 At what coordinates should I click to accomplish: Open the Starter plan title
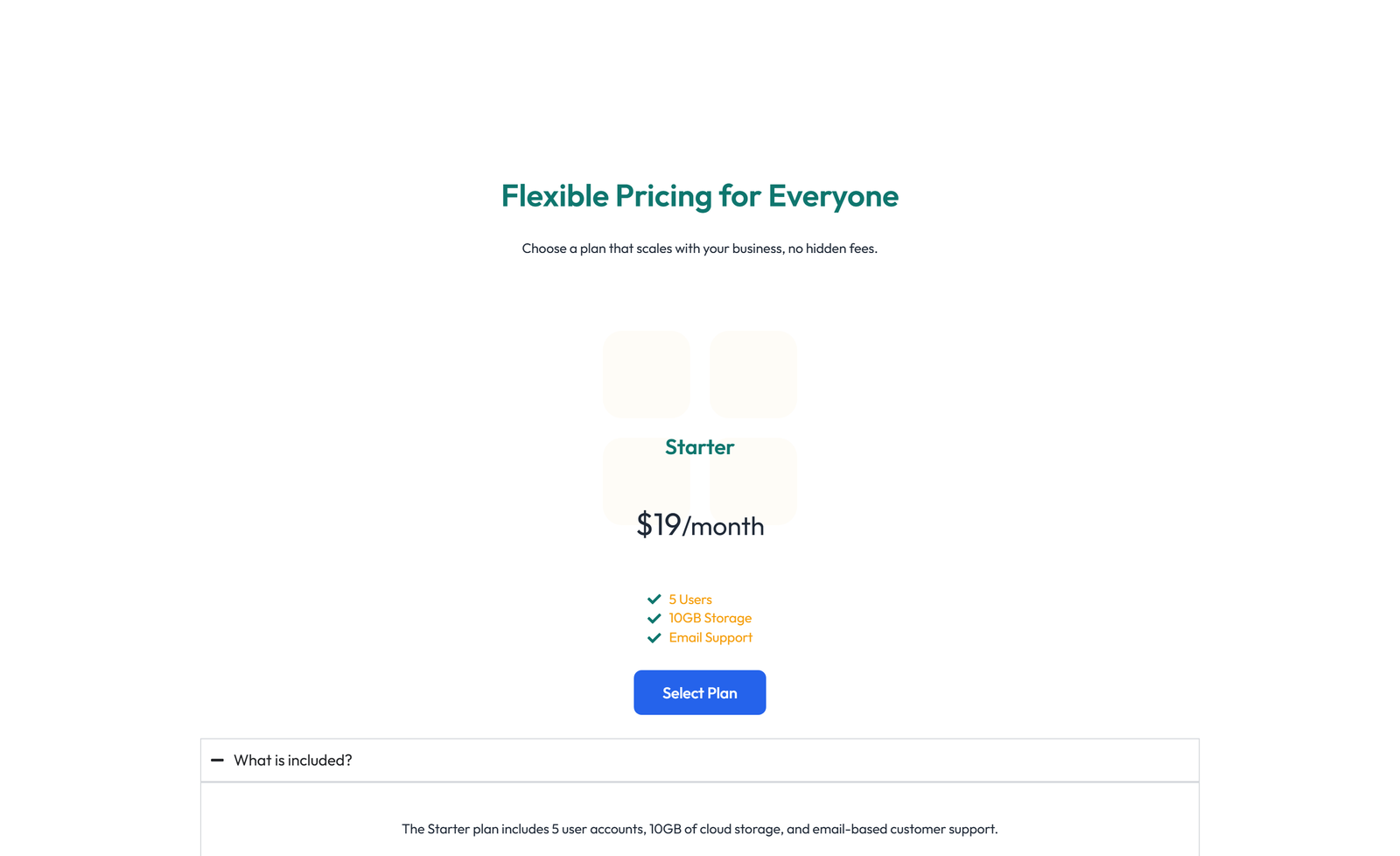coord(699,447)
